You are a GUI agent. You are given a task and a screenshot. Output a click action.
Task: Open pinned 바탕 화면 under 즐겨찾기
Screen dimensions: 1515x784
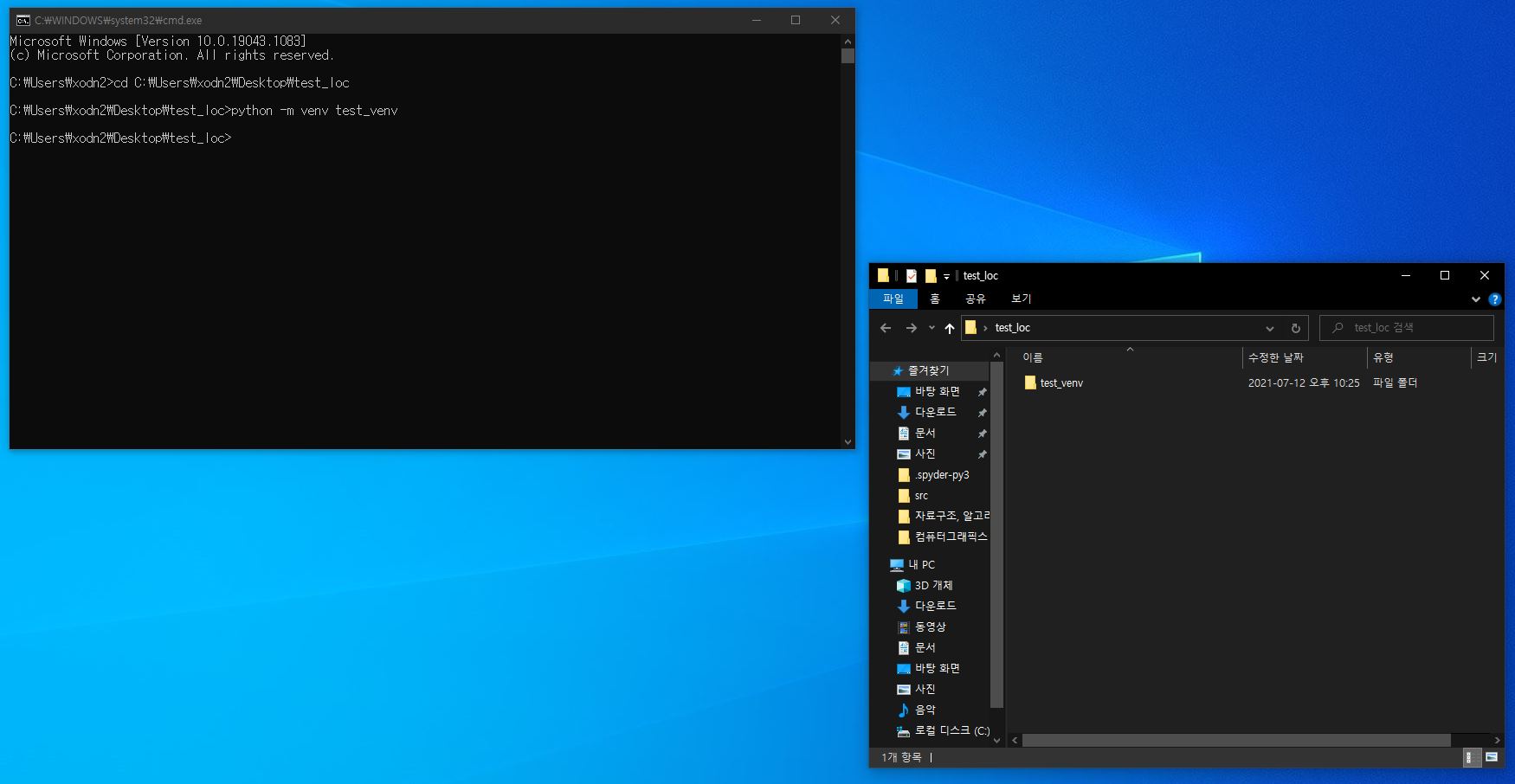coord(938,392)
